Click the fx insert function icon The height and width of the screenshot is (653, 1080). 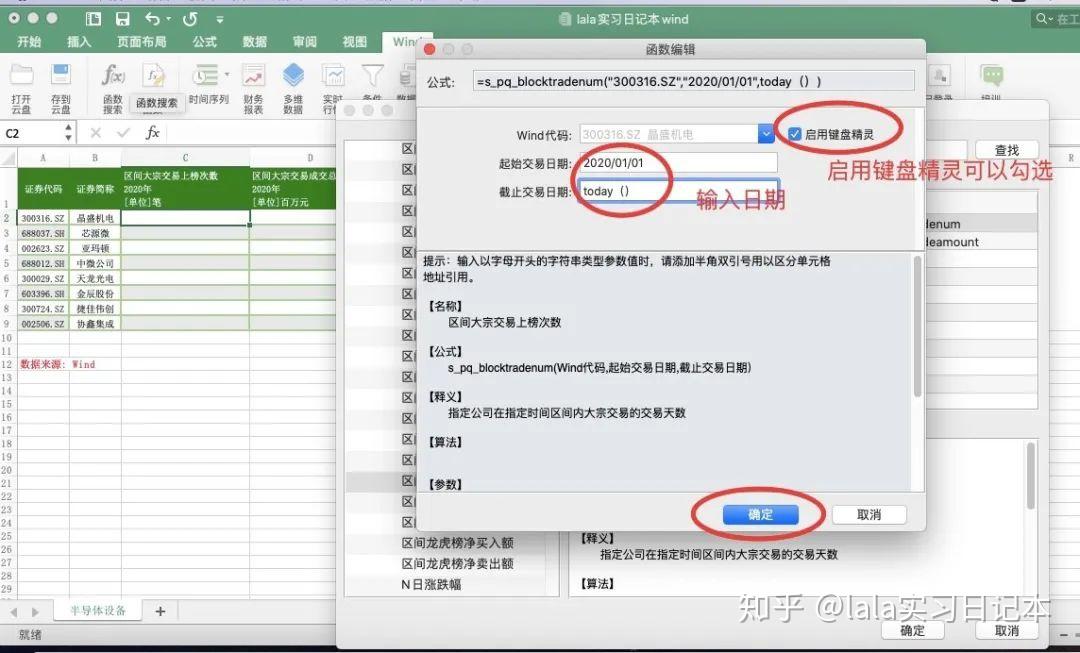pos(153,131)
